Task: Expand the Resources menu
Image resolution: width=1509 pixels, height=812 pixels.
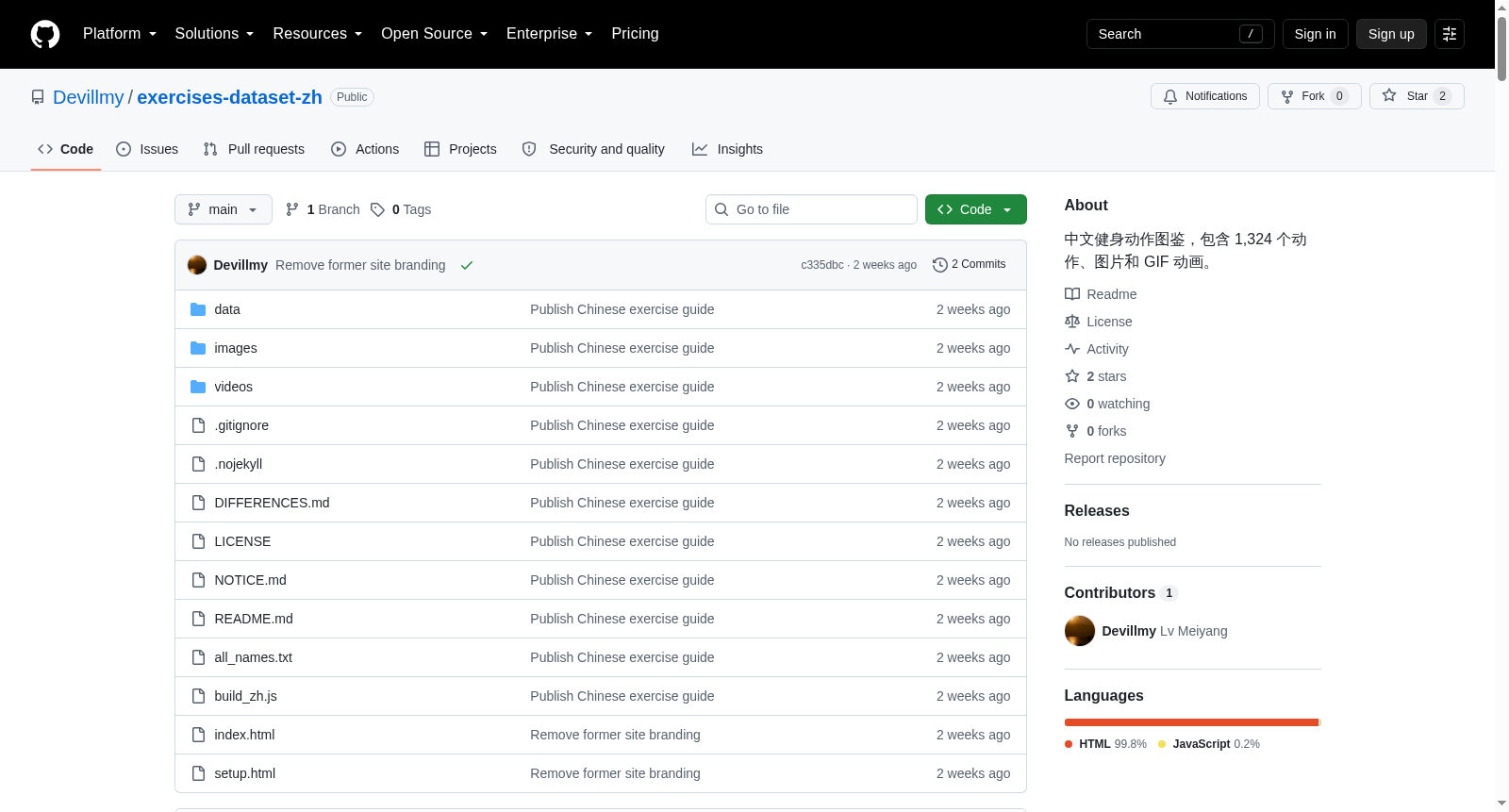Action: click(318, 34)
